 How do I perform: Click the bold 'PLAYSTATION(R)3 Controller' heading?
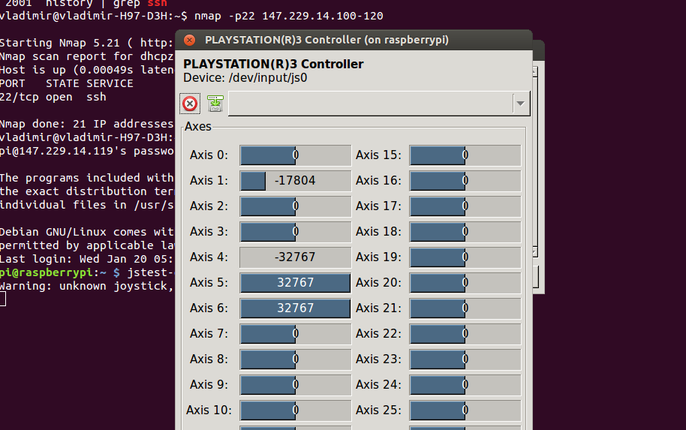click(273, 64)
